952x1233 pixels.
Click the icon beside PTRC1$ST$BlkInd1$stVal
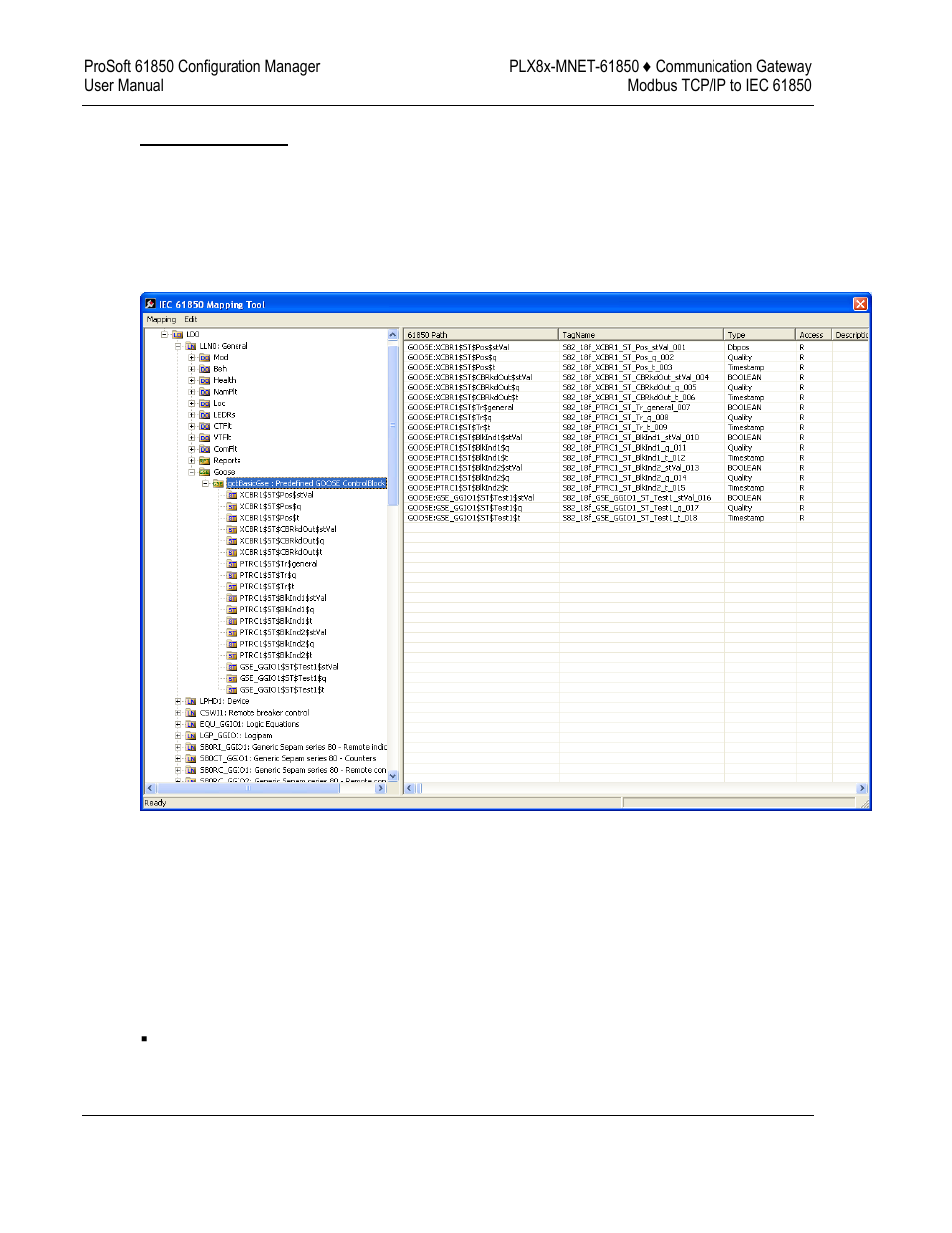tap(233, 599)
